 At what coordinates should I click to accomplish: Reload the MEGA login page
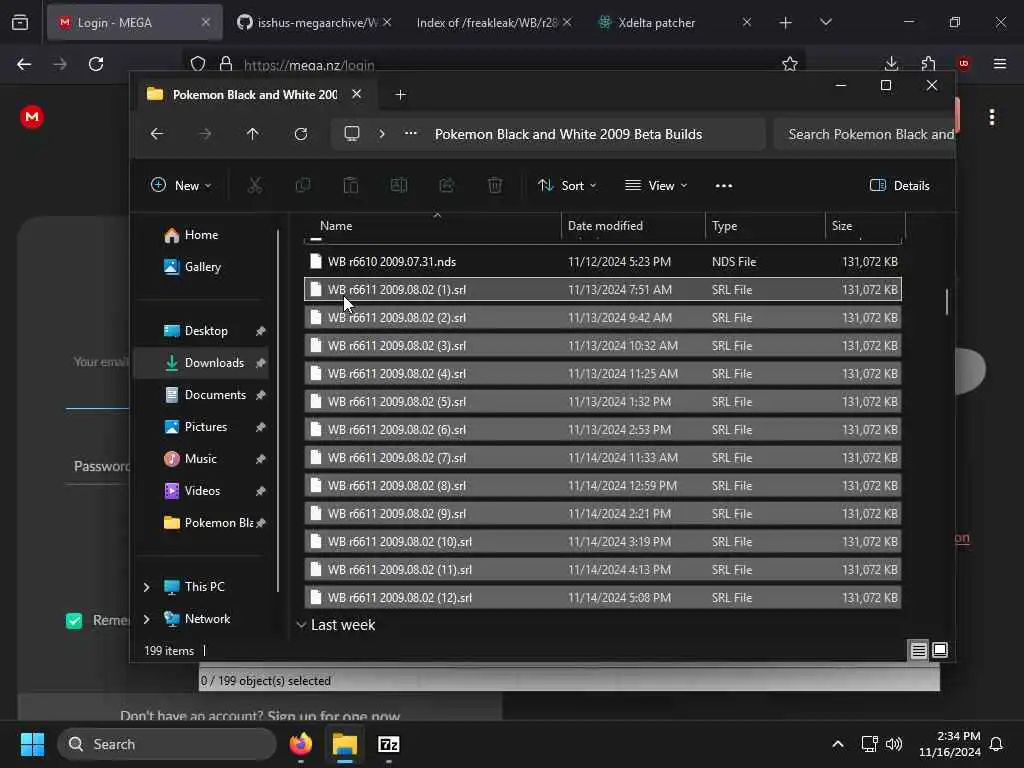tap(96, 64)
